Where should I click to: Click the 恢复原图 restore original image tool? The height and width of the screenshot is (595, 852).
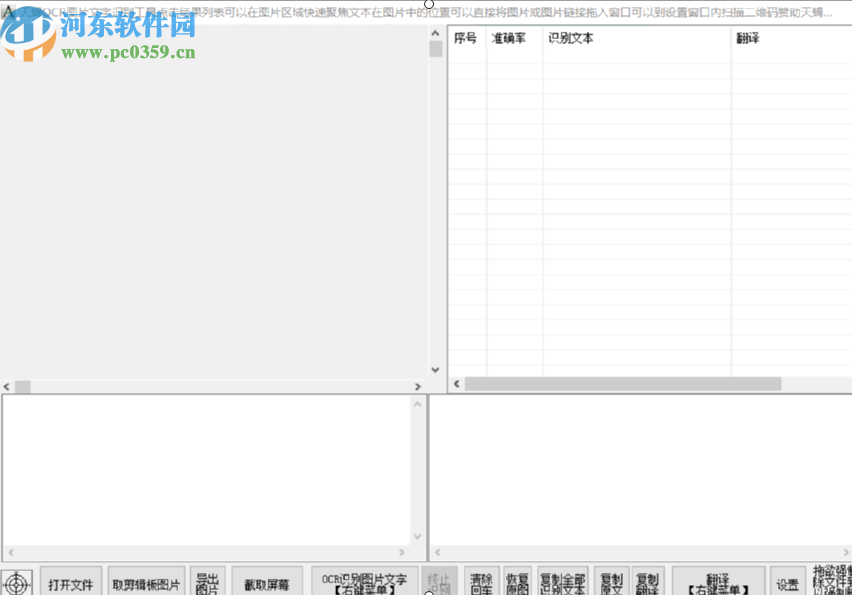517,580
